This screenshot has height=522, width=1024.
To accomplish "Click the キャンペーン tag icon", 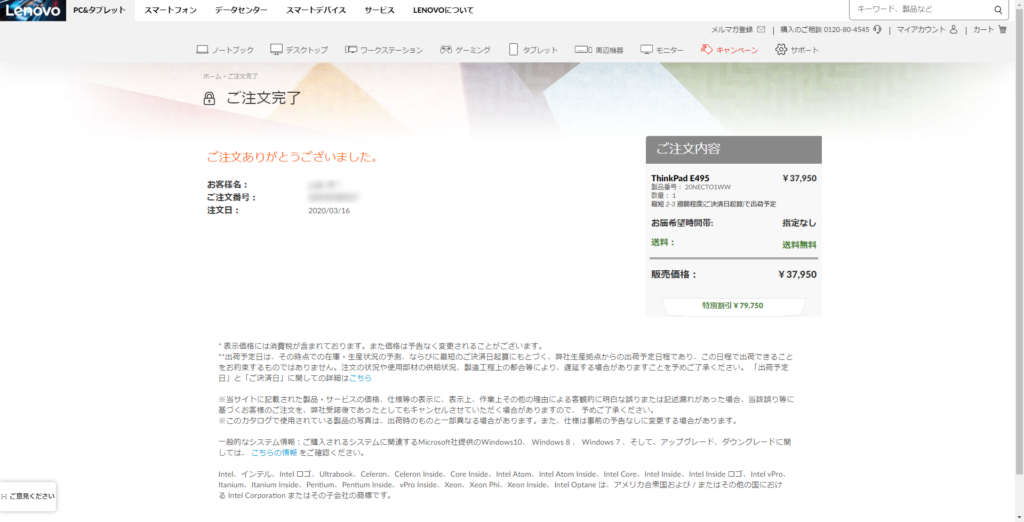I will (706, 50).
